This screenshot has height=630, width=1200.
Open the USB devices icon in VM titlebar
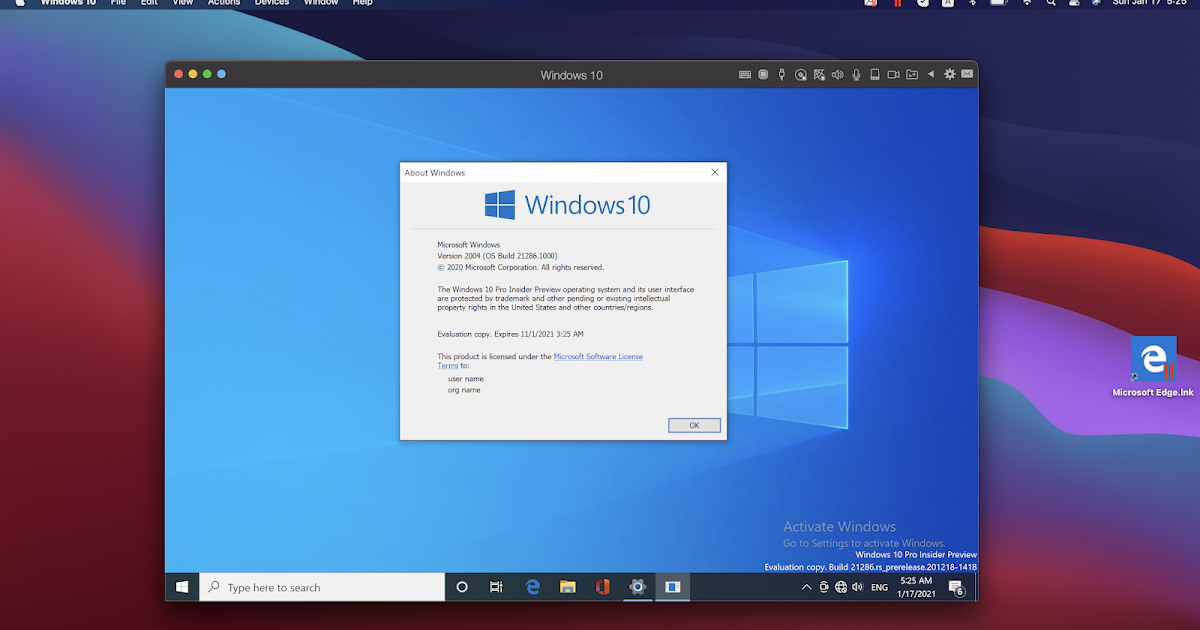[x=781, y=74]
